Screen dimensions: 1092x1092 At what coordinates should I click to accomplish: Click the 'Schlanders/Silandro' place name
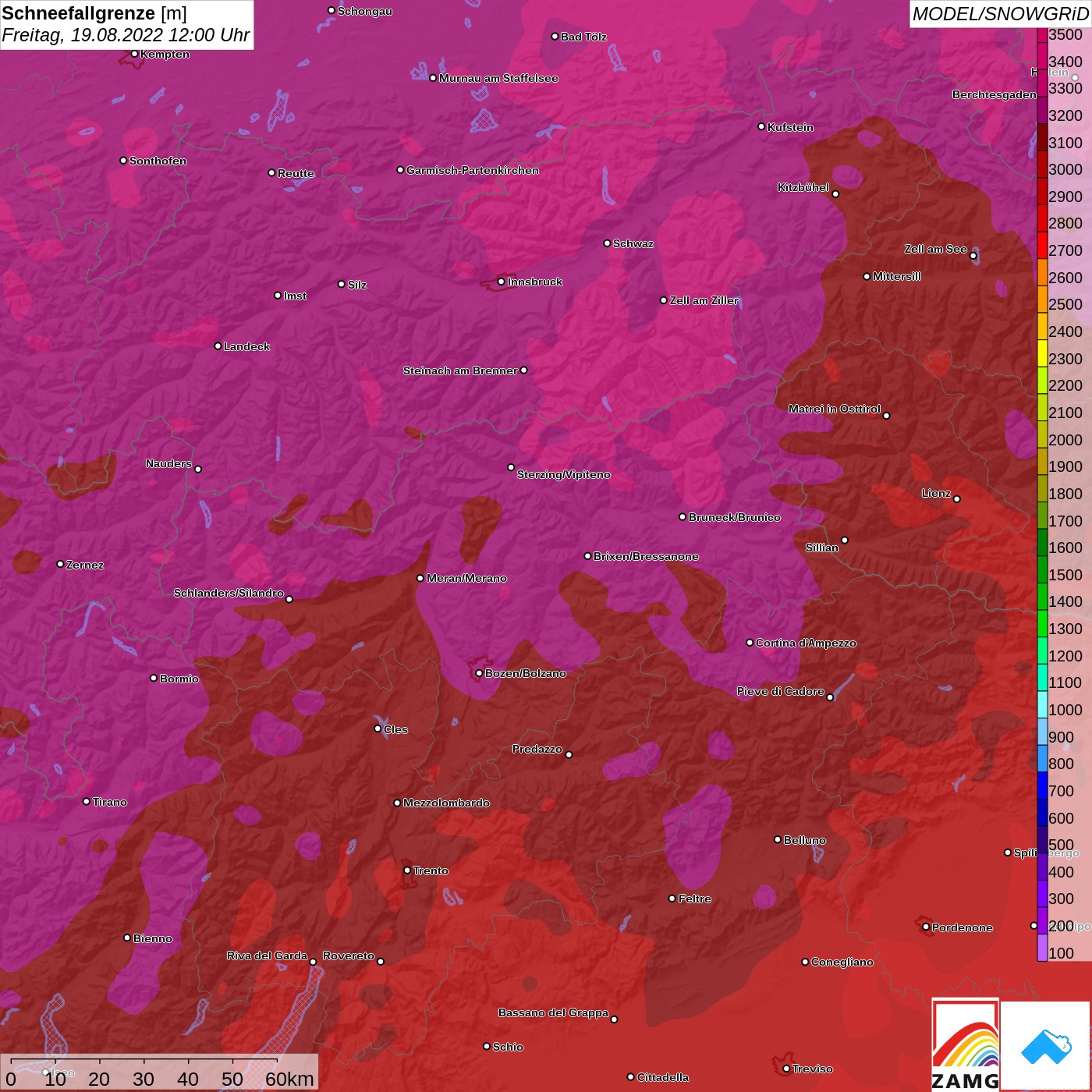coord(229,593)
